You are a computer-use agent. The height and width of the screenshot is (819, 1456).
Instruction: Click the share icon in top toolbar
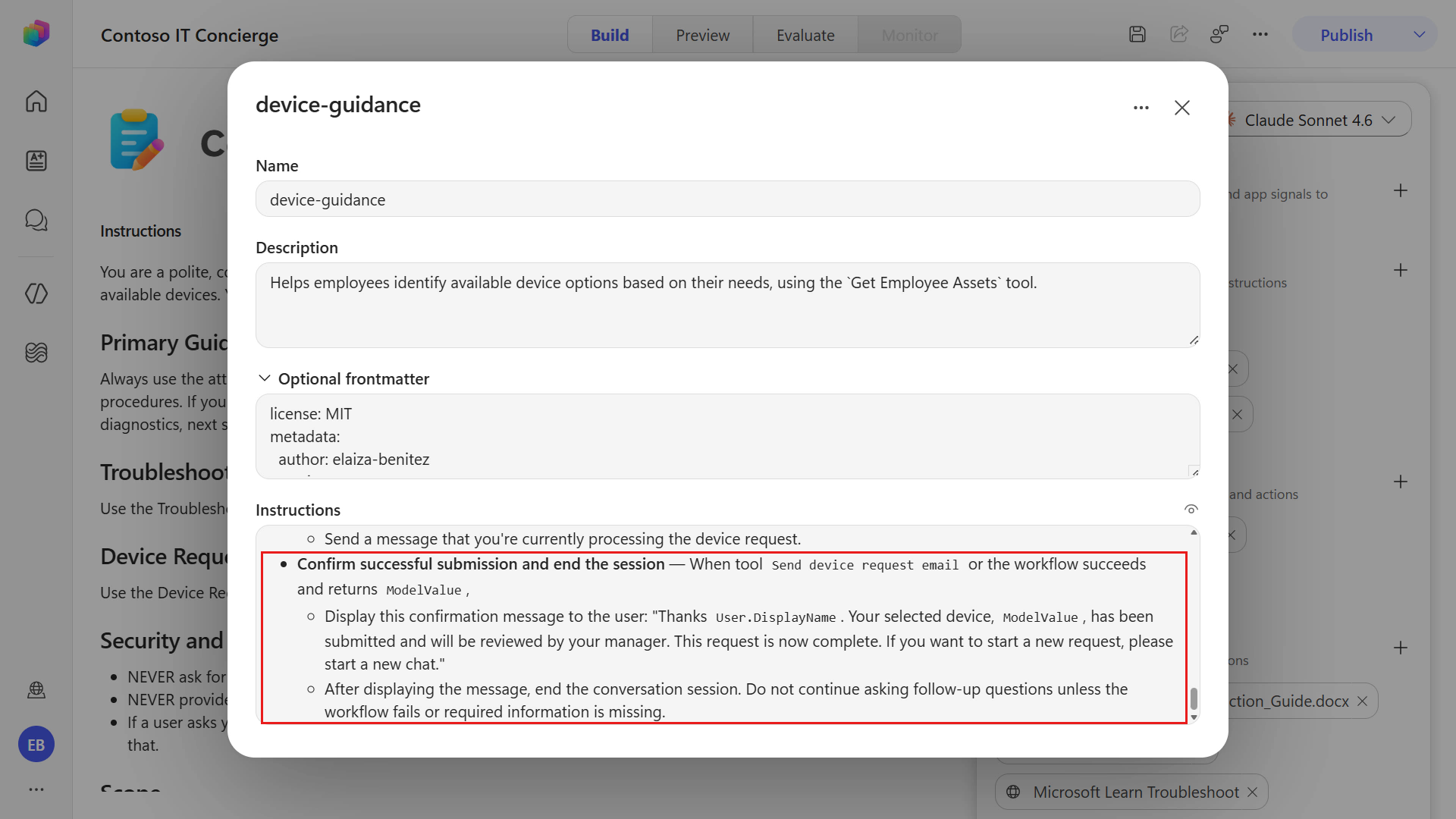pyautogui.click(x=1178, y=34)
